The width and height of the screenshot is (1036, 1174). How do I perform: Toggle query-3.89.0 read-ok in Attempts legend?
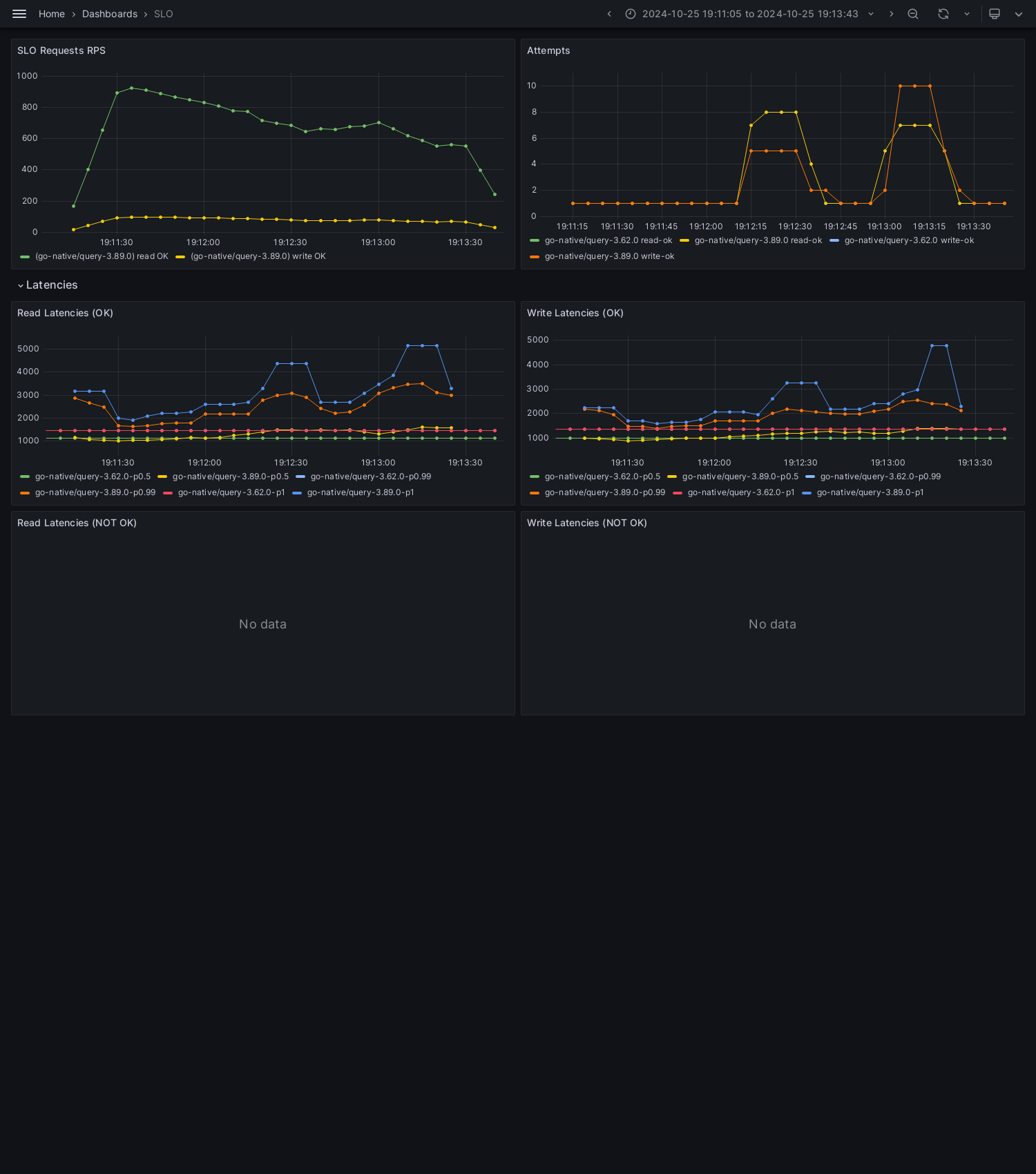[758, 240]
